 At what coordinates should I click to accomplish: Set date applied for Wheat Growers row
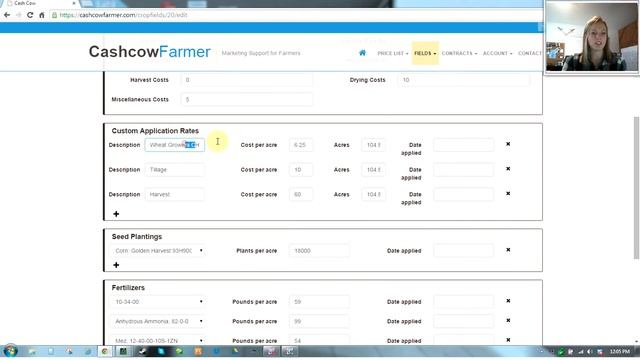464,145
